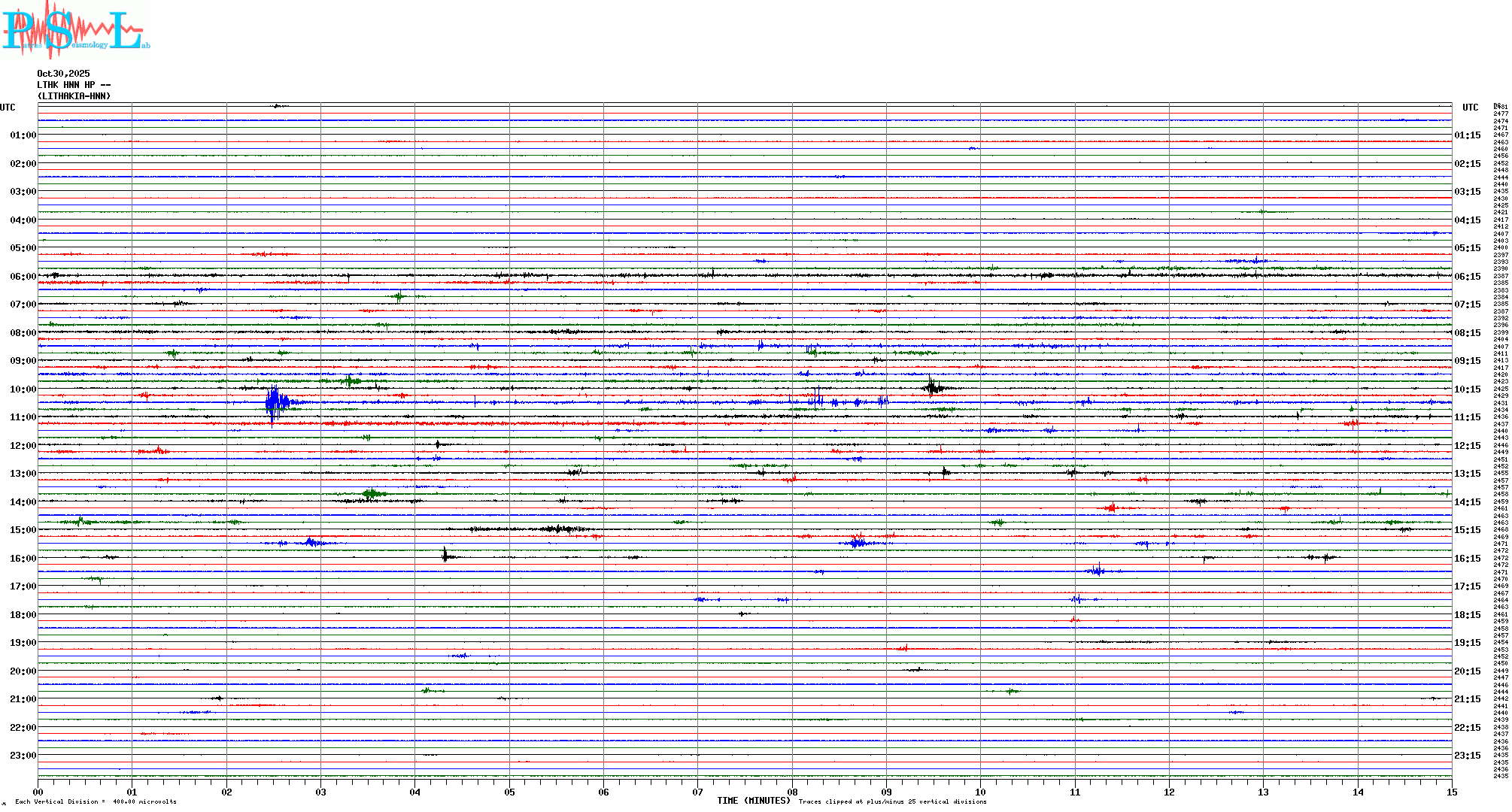
Task: Select the 23:00 hour label on left
Action: point(23,756)
